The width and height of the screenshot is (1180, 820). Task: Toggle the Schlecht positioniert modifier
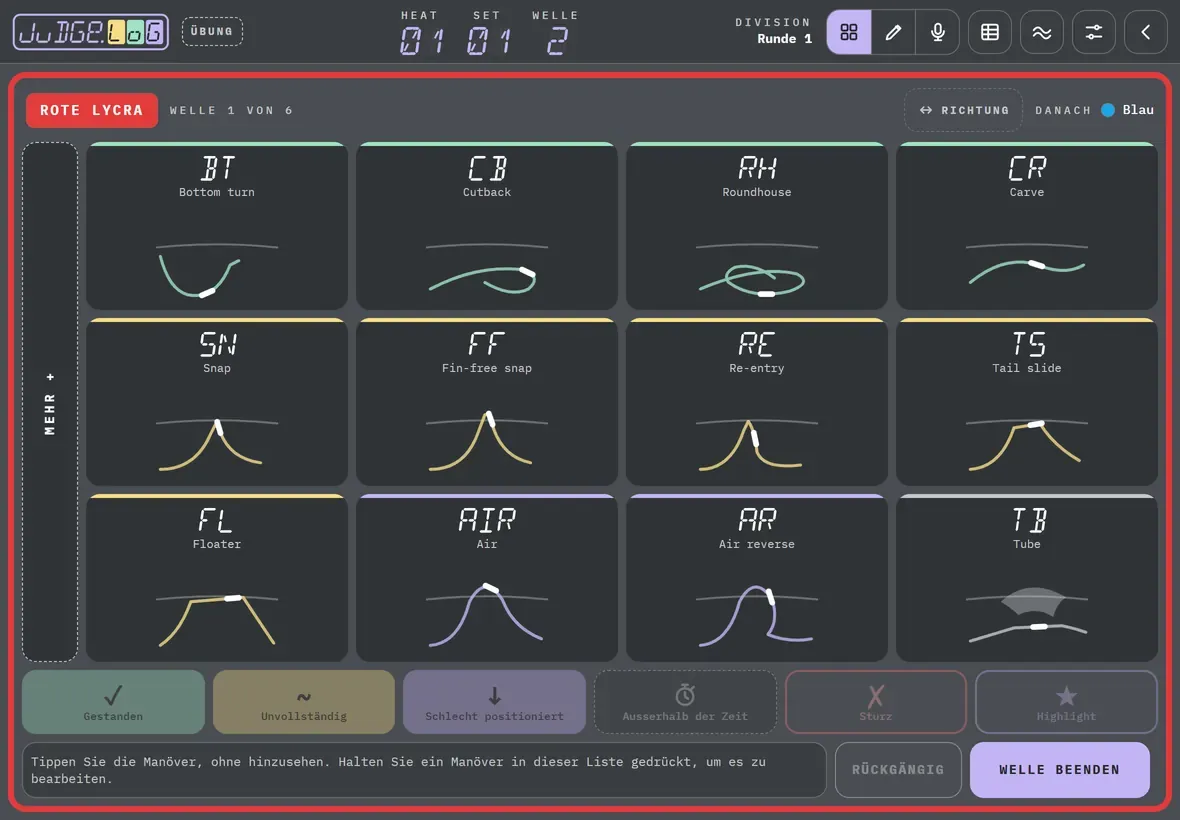pos(494,702)
